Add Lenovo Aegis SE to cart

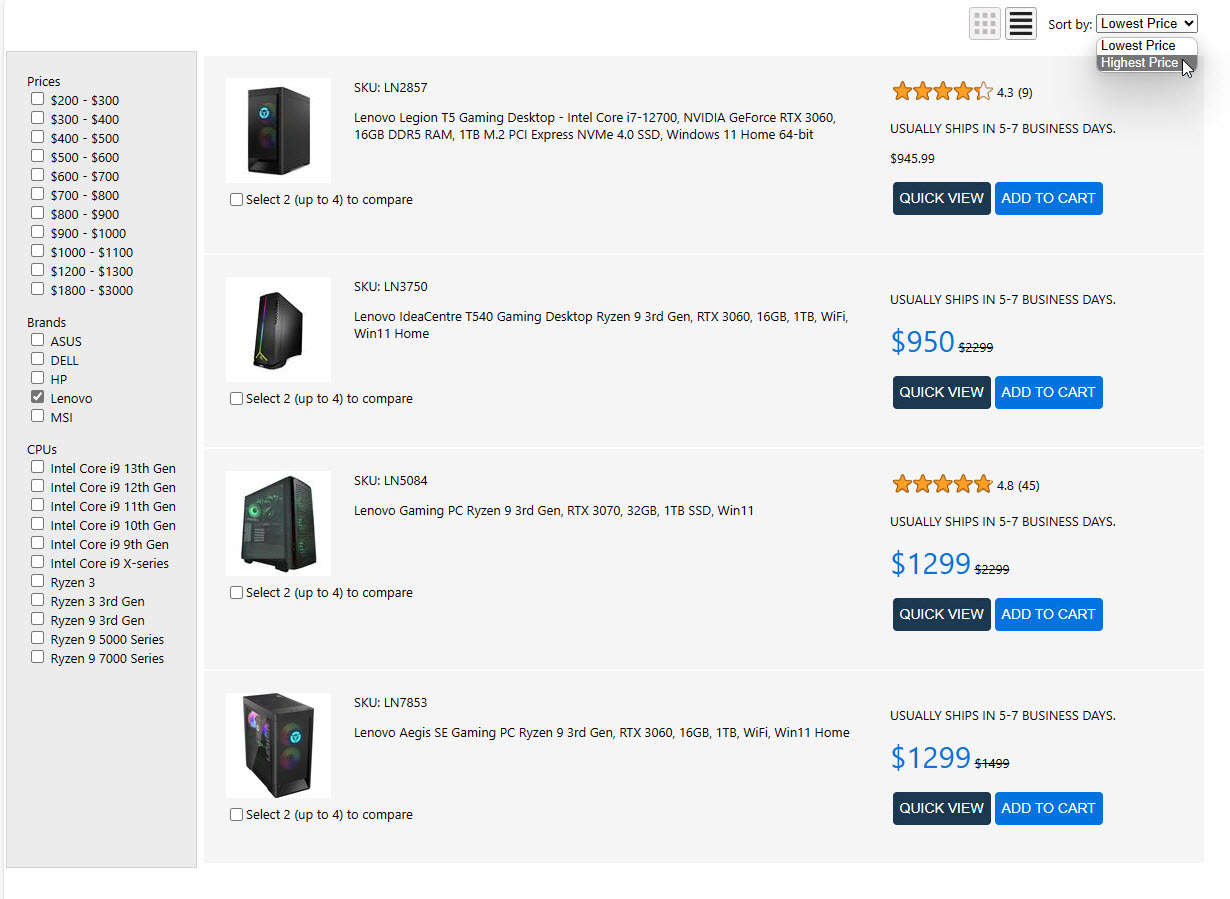tap(1048, 808)
